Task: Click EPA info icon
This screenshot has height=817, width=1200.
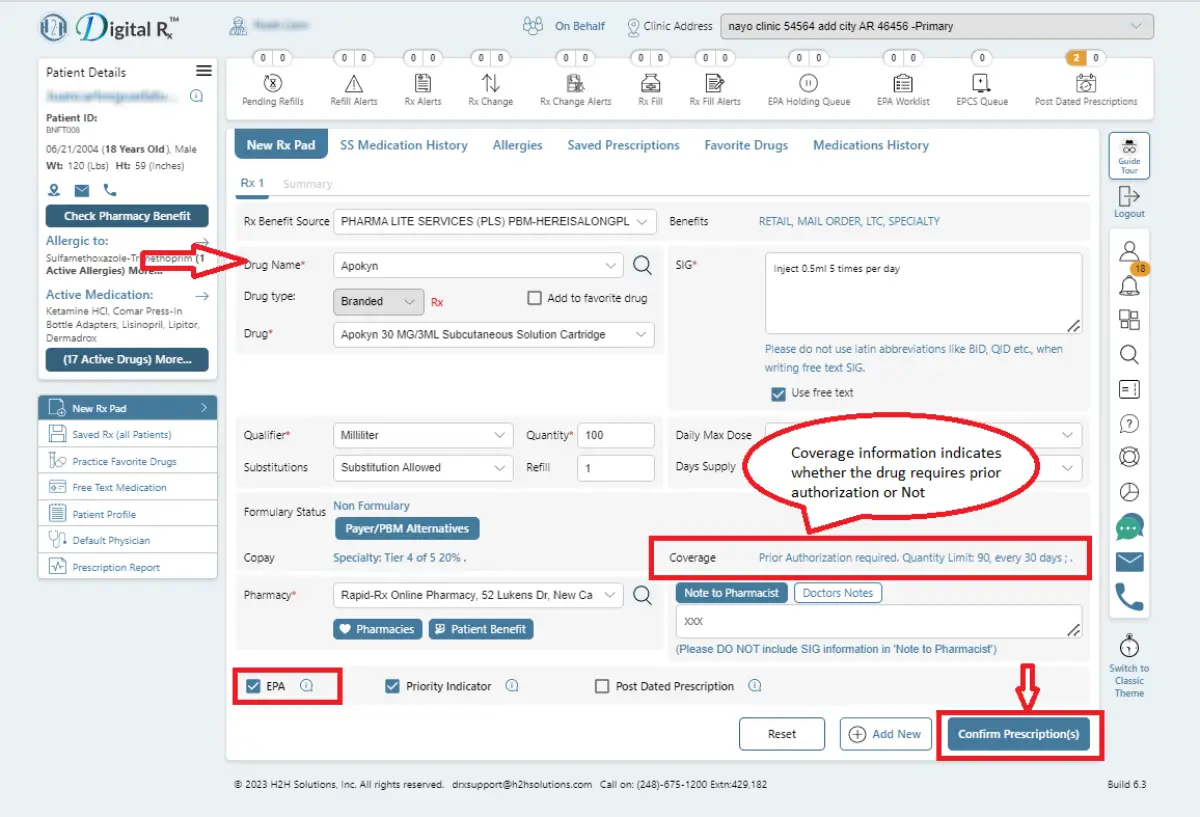Action: pos(307,686)
